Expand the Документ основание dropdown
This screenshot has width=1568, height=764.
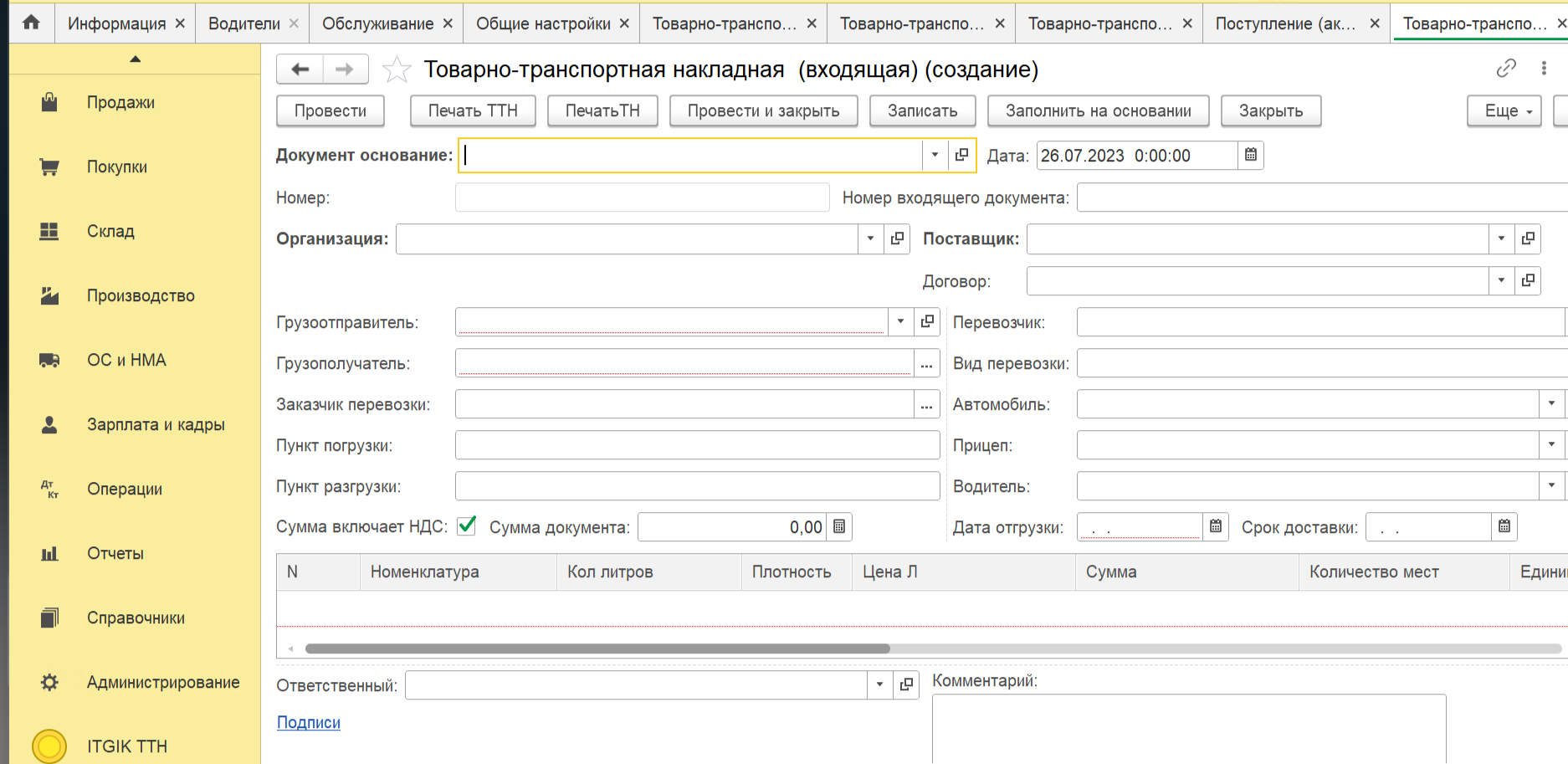coord(935,155)
